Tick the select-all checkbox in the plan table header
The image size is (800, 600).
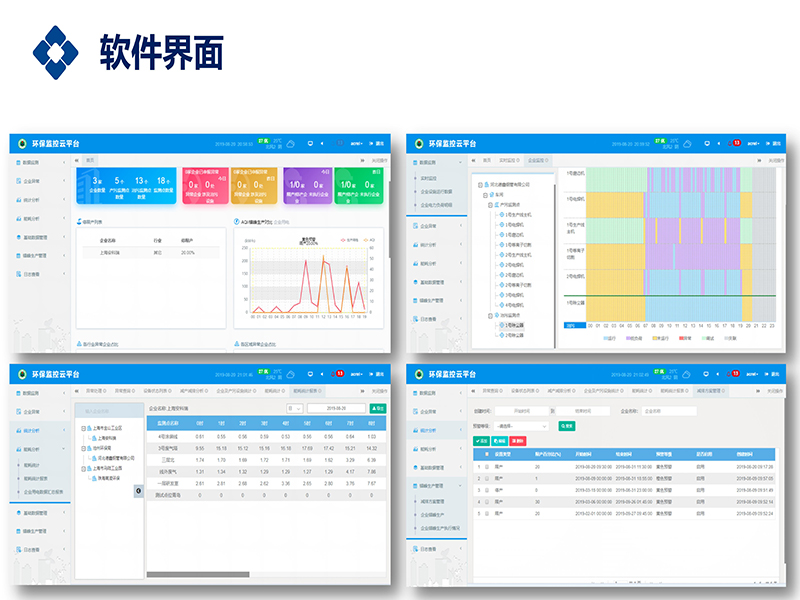(x=487, y=454)
